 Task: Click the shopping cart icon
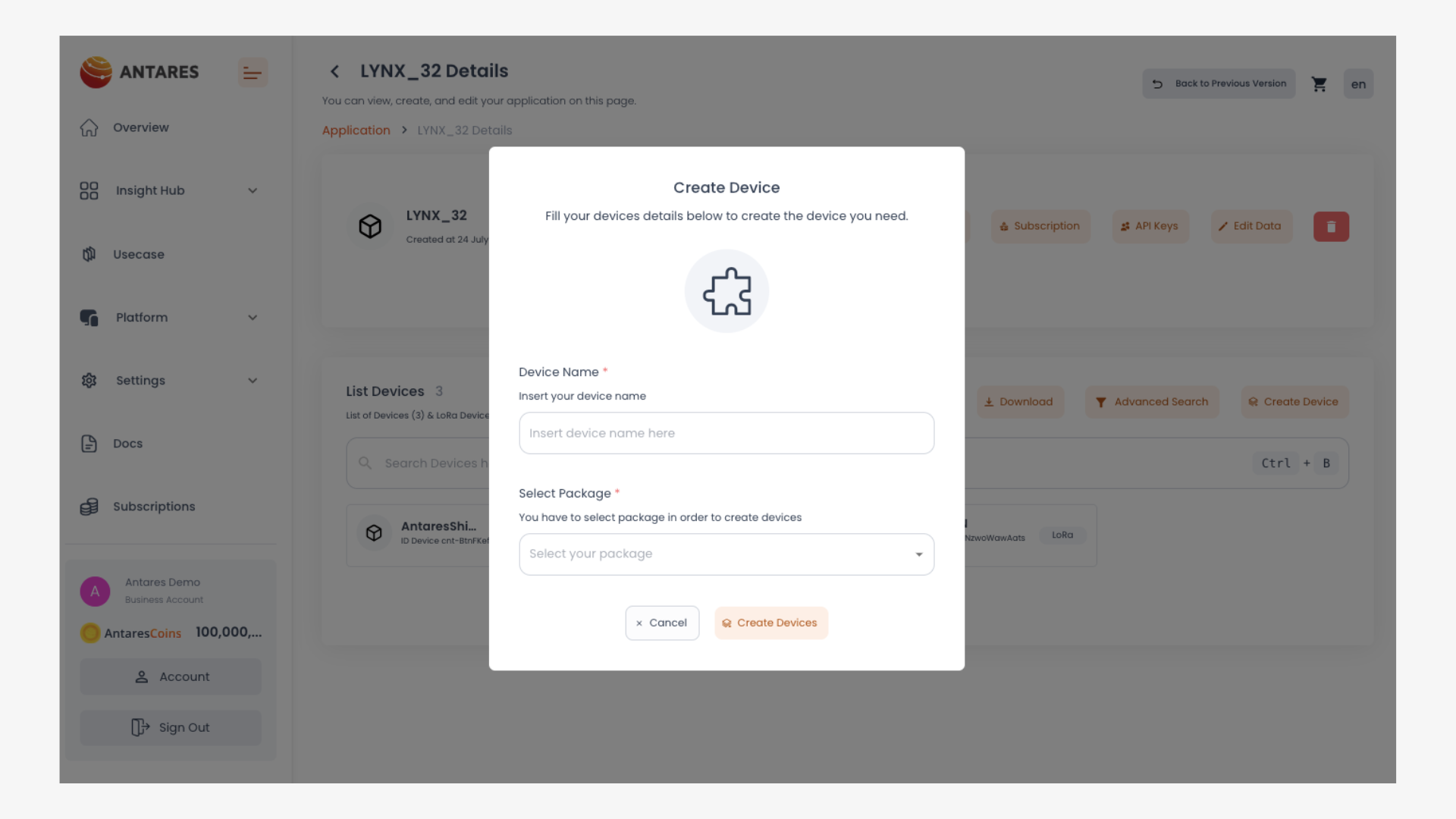pyautogui.click(x=1319, y=84)
